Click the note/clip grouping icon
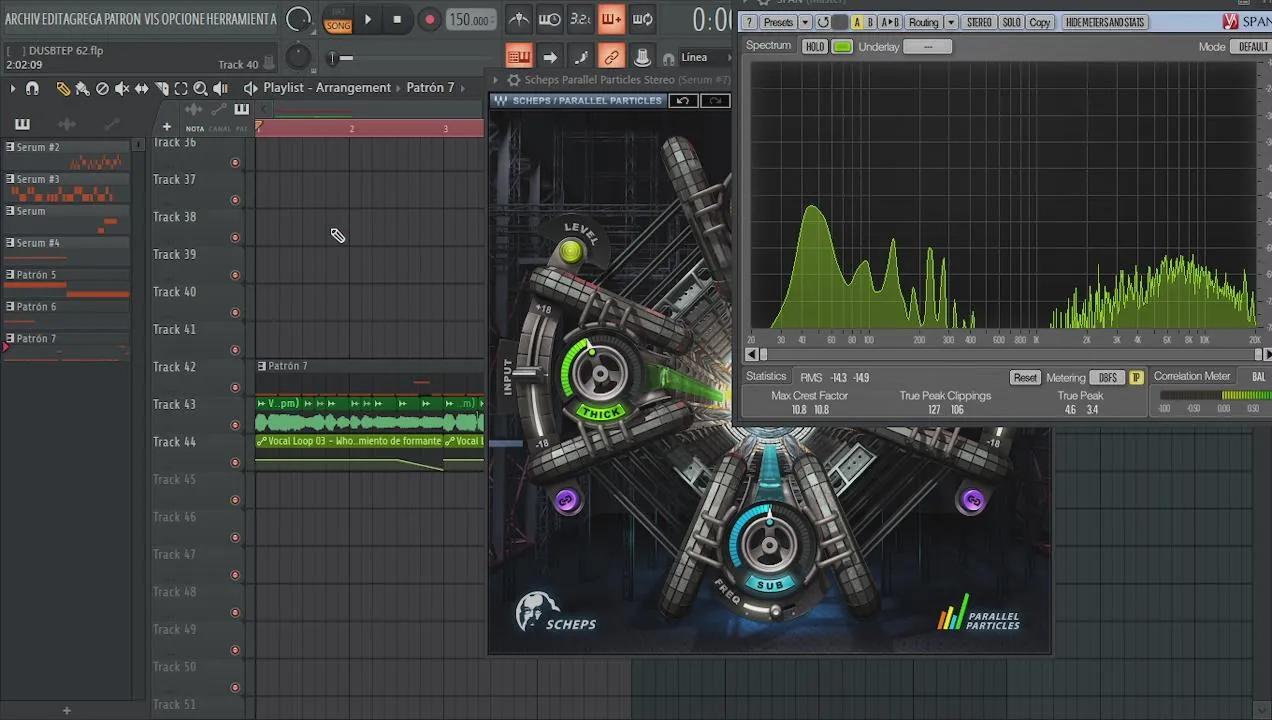Image resolution: width=1272 pixels, height=720 pixels. (x=581, y=57)
